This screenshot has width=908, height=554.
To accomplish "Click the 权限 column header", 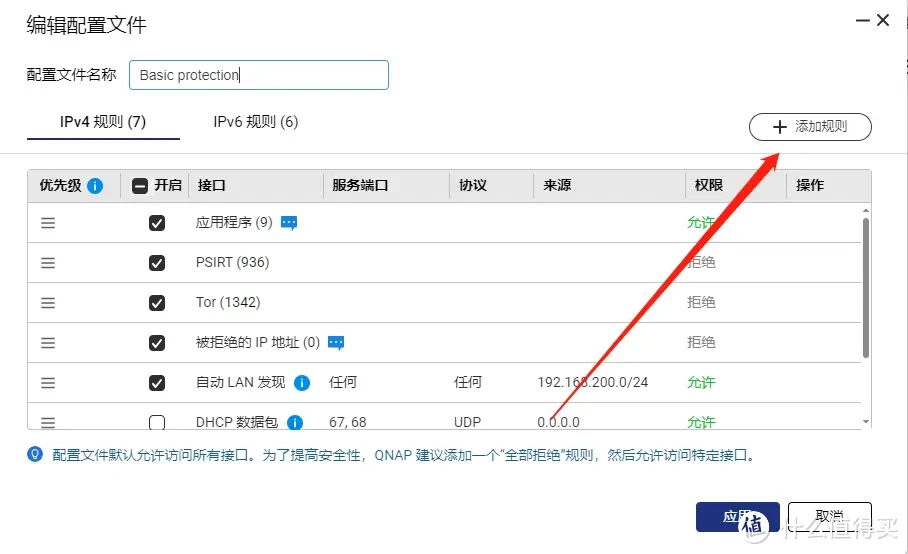I will click(709, 185).
